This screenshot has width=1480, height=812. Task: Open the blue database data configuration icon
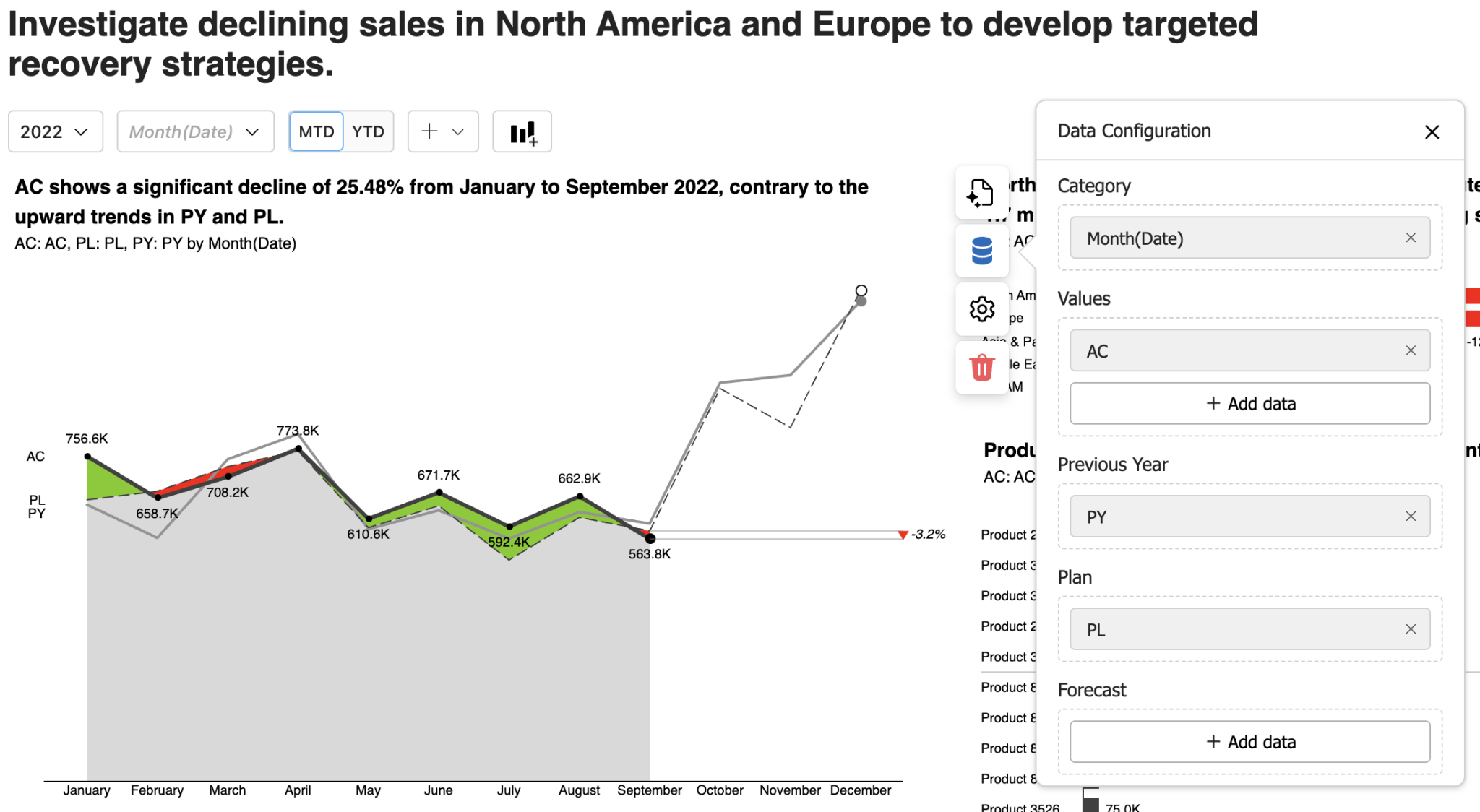[981, 251]
